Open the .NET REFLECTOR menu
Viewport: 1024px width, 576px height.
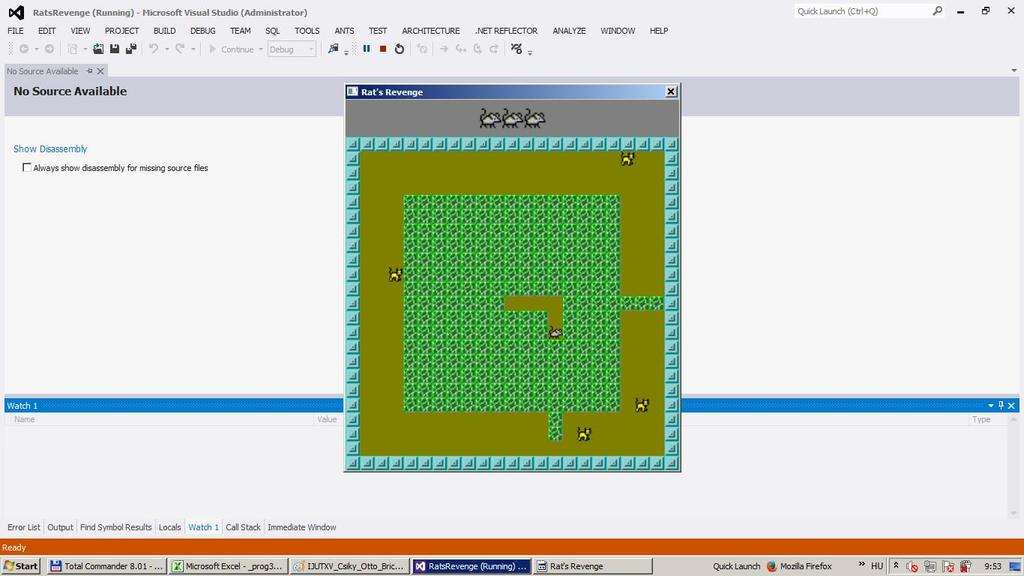click(506, 31)
